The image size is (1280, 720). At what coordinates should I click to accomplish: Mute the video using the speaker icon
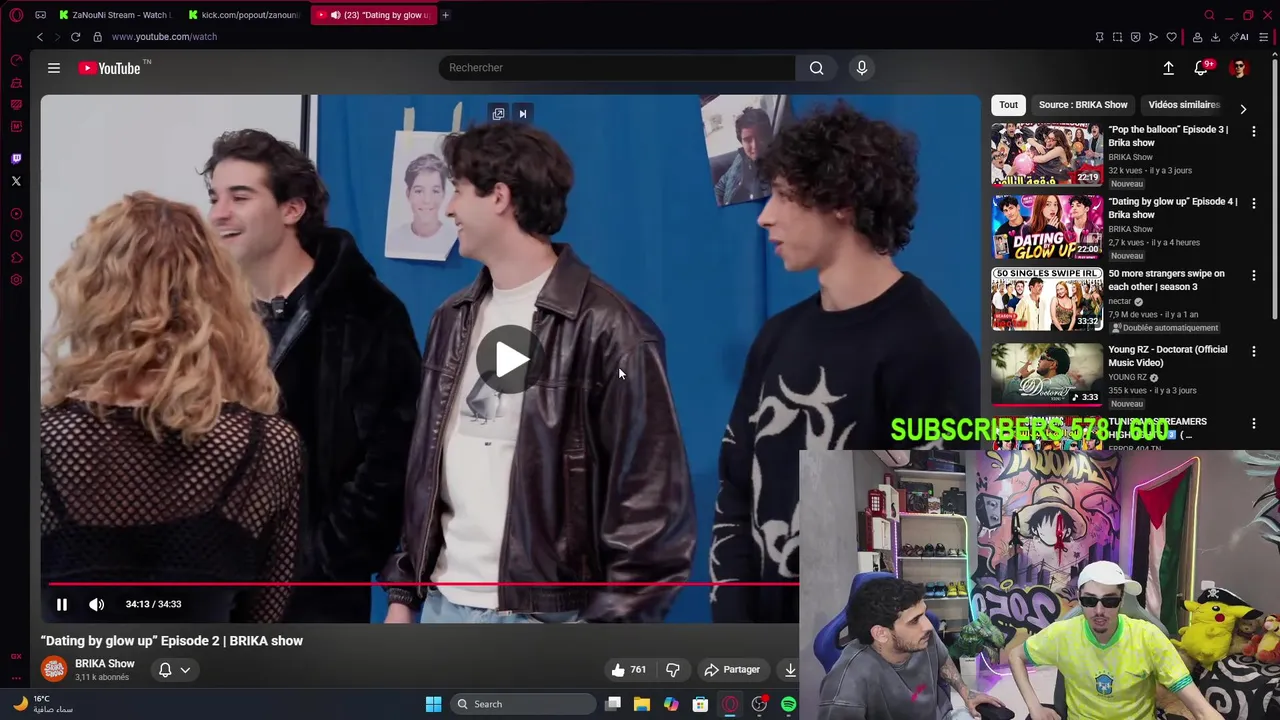[96, 604]
